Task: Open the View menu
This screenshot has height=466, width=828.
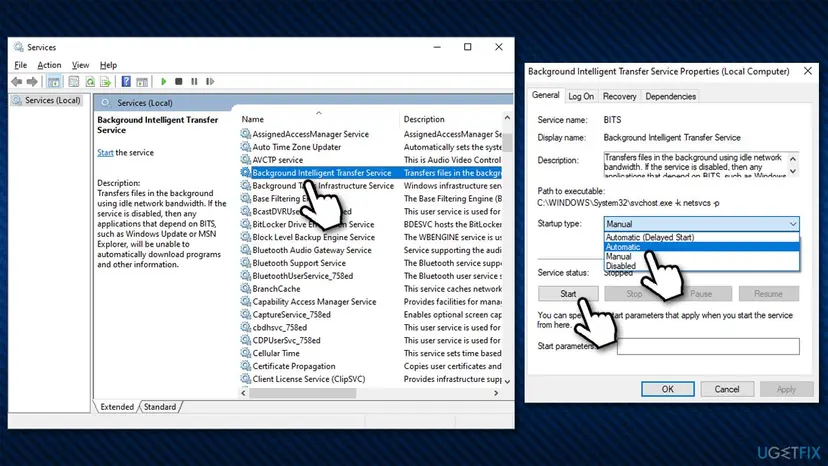Action: [80, 65]
